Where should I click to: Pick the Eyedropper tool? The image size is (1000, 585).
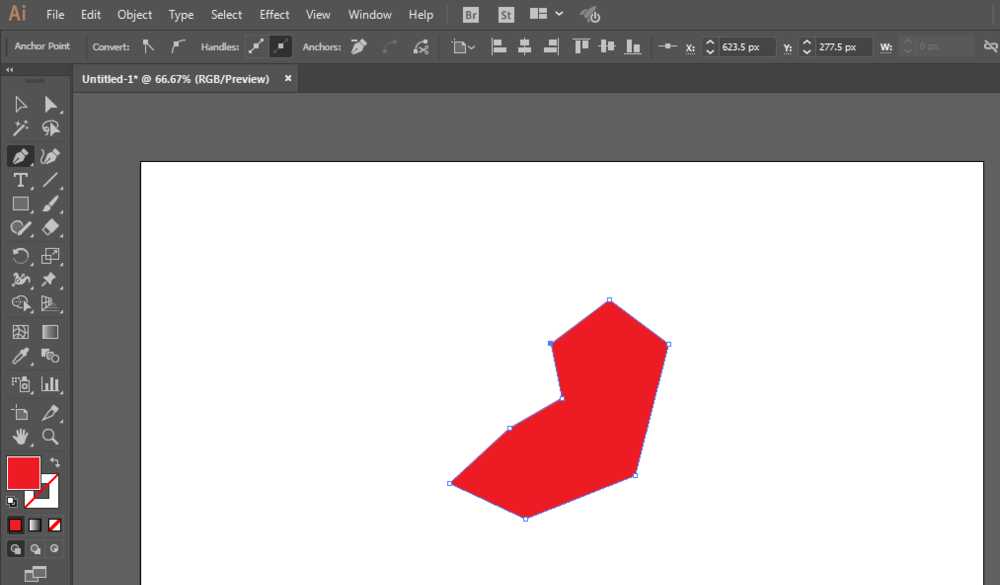[19, 356]
